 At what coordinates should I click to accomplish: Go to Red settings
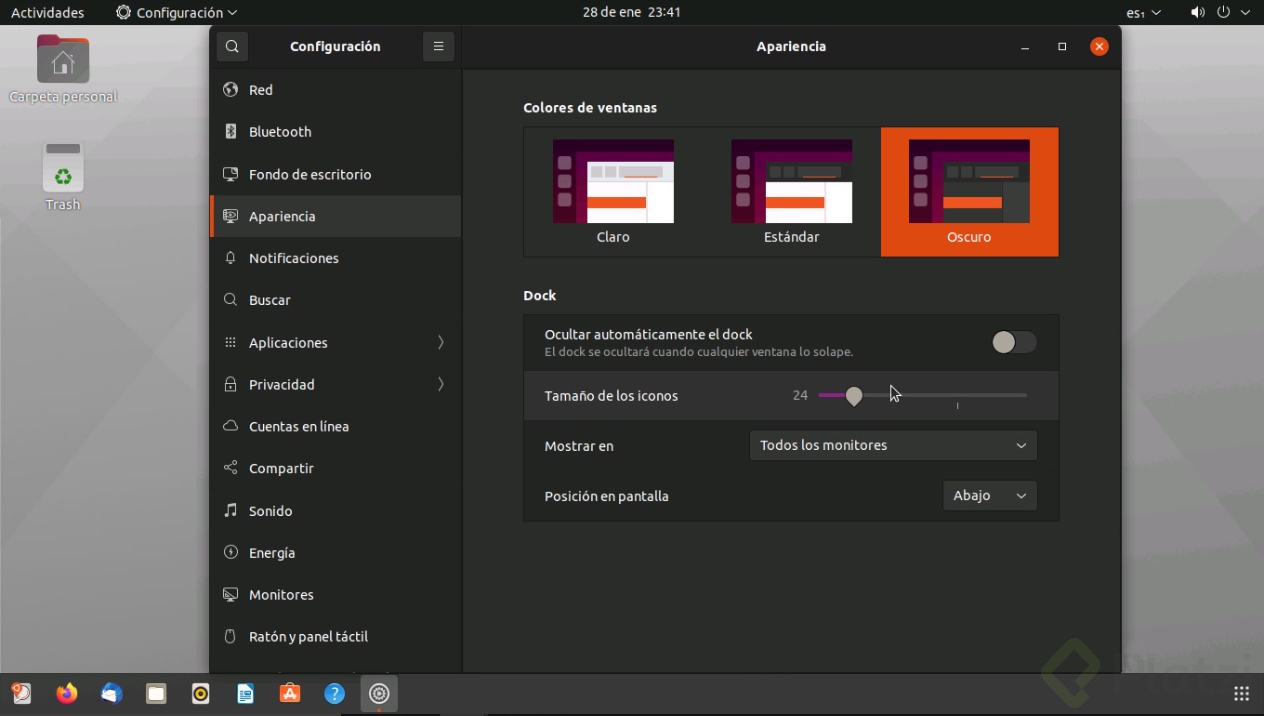(x=336, y=90)
